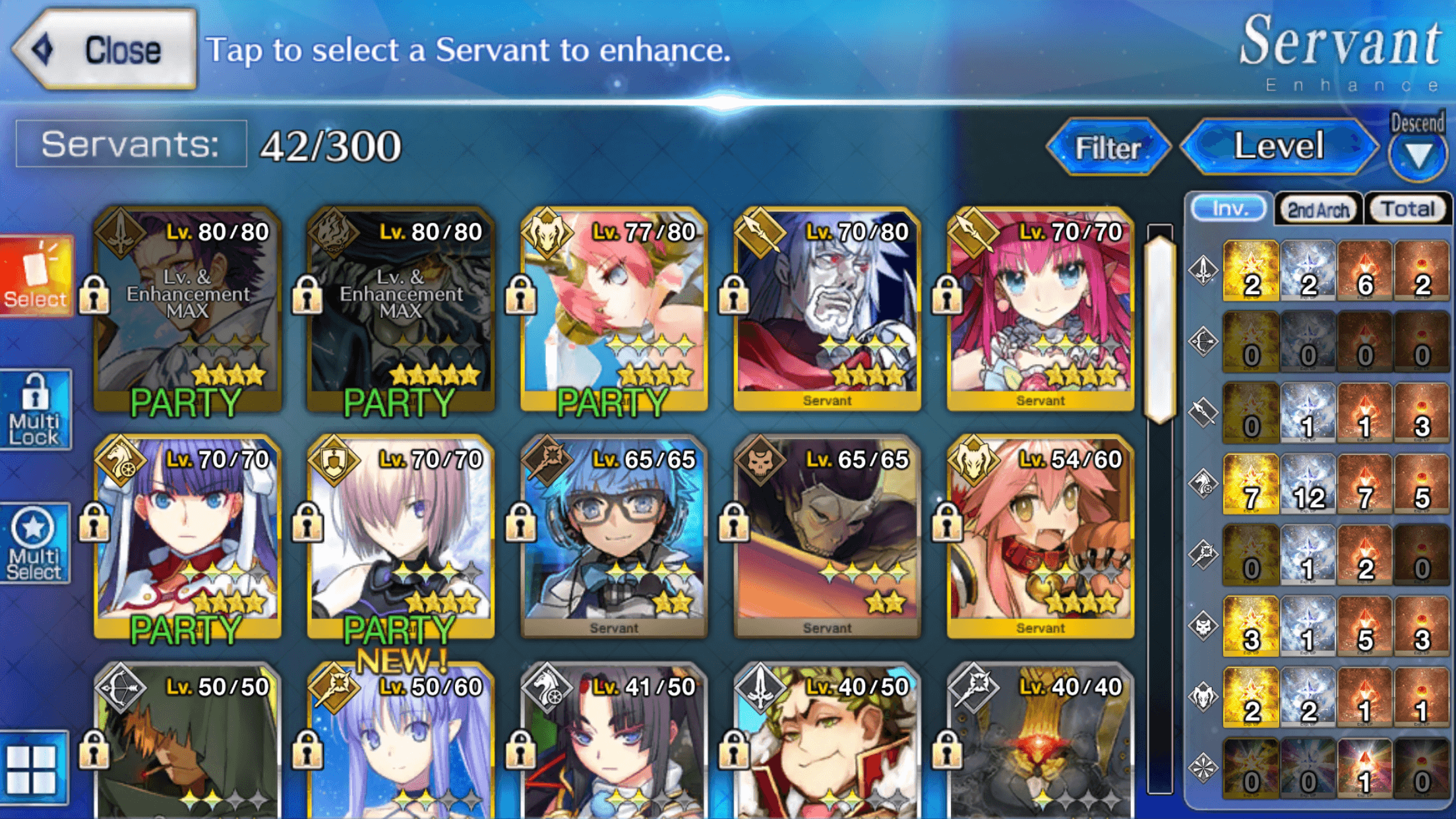Toggle lock on the Lv. 77/80 servant
The image size is (1456, 819).
point(521,294)
